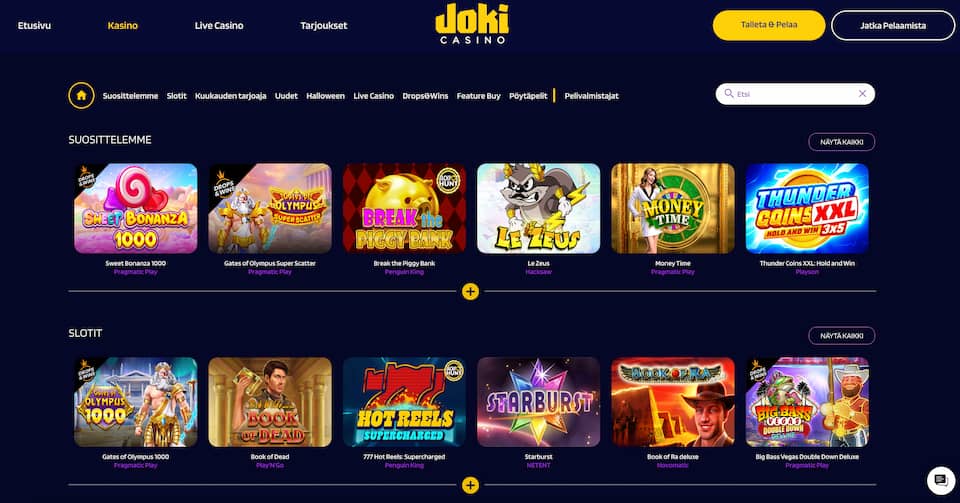Screen dimensions: 960x503
Task: Click the Joki Casino logo
Action: (472, 23)
